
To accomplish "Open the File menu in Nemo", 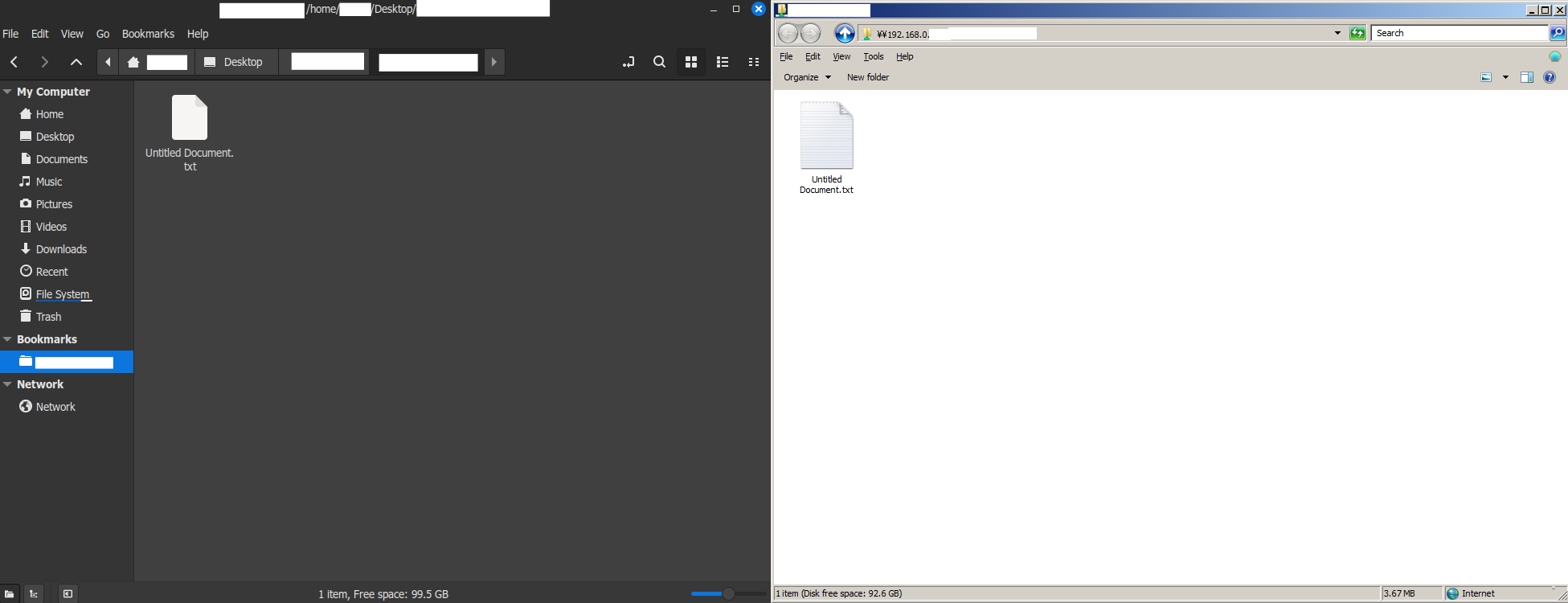I will click(x=10, y=34).
